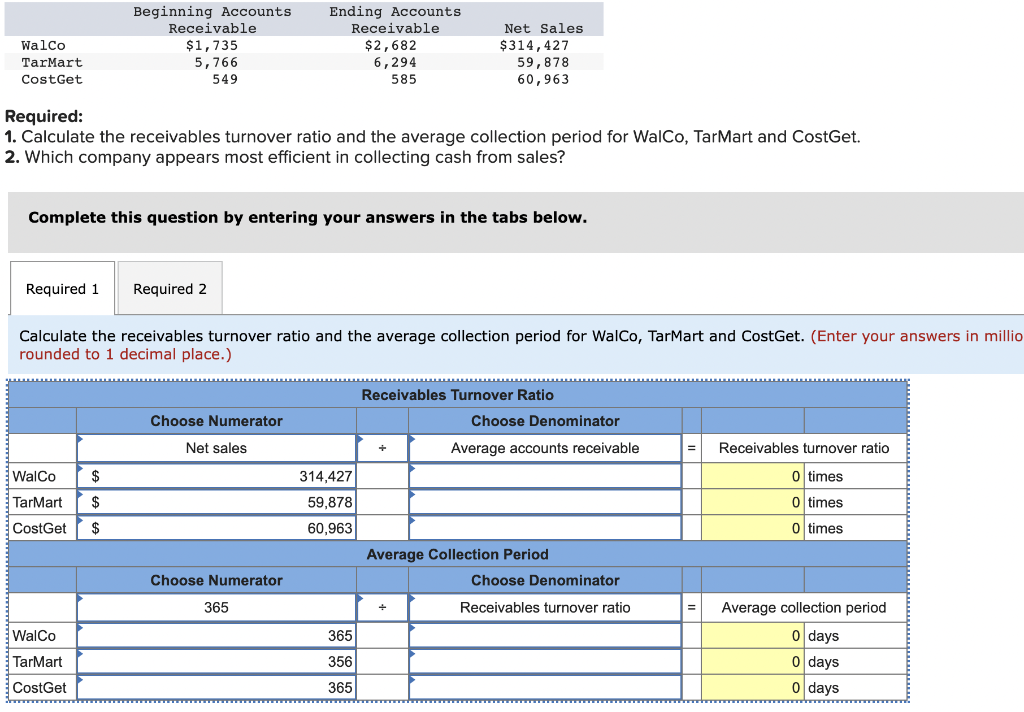Image resolution: width=1024 pixels, height=712 pixels.
Task: Click WalCo's 365 numerator cell
Action: 250,635
